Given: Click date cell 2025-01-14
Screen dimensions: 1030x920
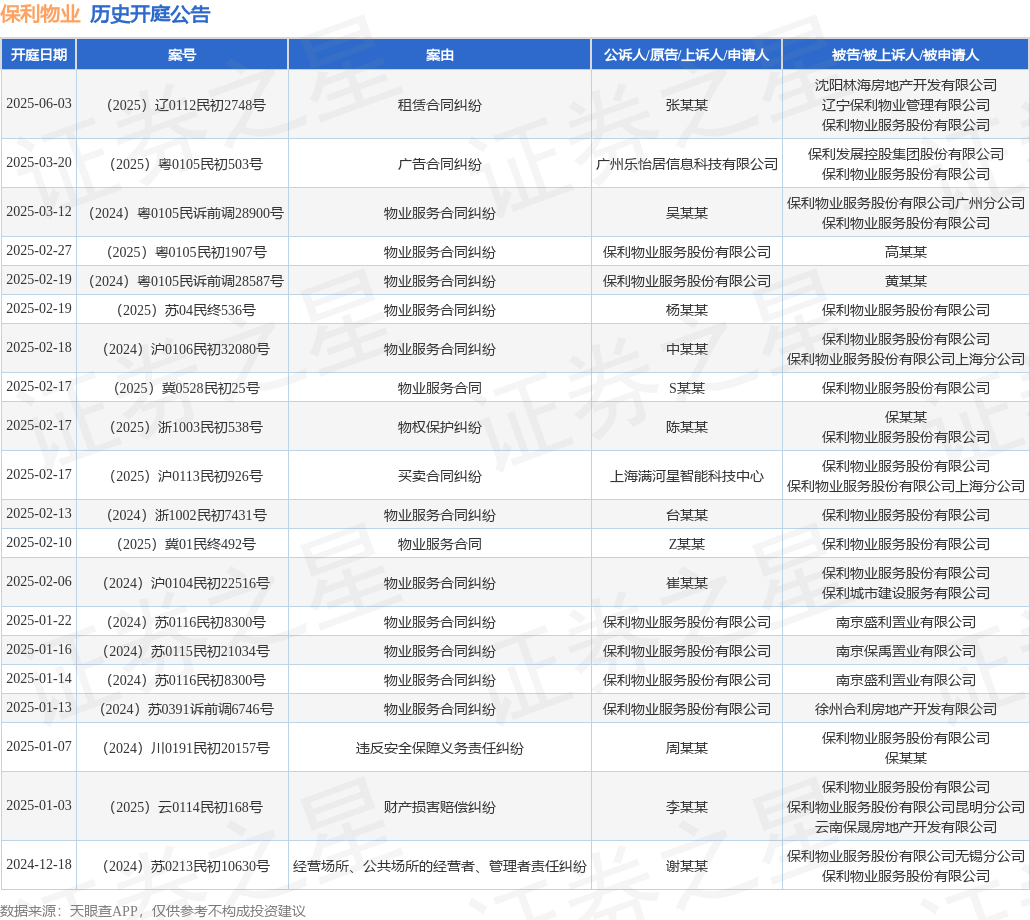Looking at the screenshot, I should (x=39, y=678).
